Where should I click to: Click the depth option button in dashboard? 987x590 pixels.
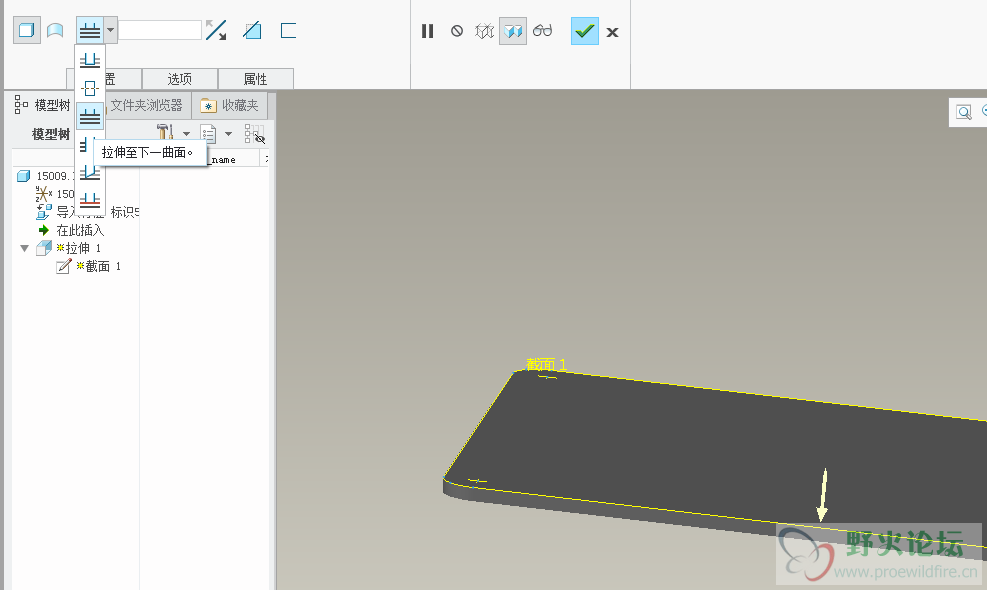[89, 30]
